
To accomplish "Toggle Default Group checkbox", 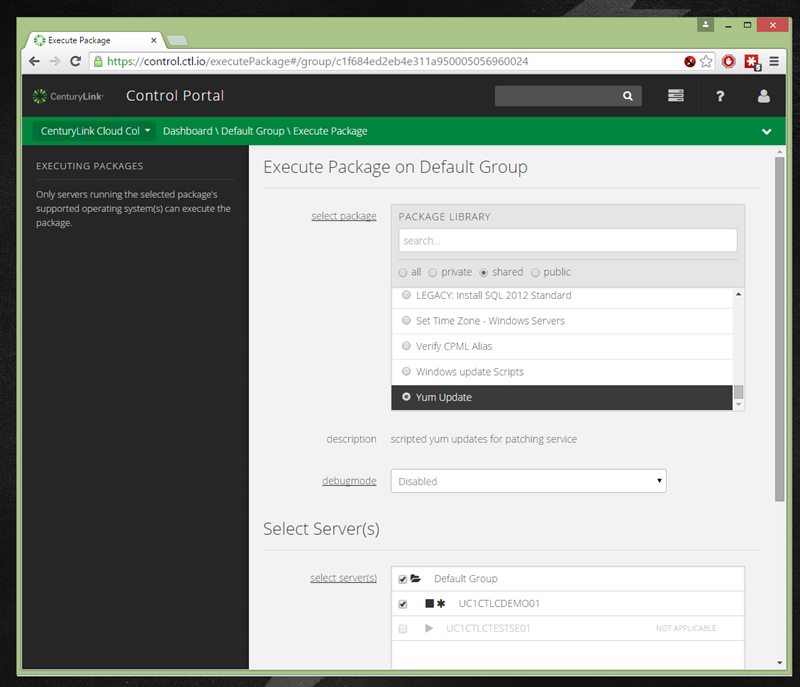I will pyautogui.click(x=403, y=579).
